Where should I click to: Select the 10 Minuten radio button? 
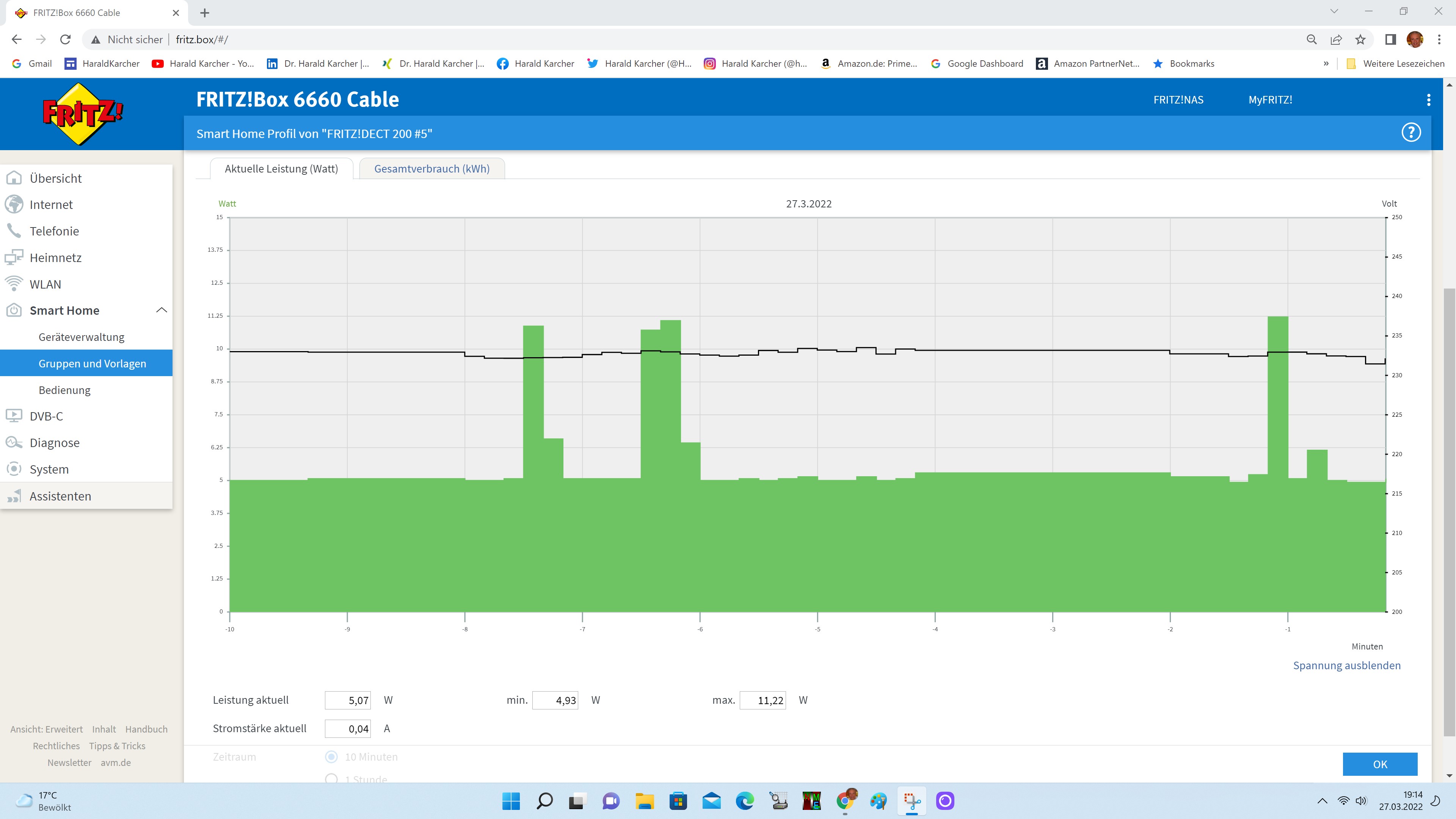tap(332, 756)
